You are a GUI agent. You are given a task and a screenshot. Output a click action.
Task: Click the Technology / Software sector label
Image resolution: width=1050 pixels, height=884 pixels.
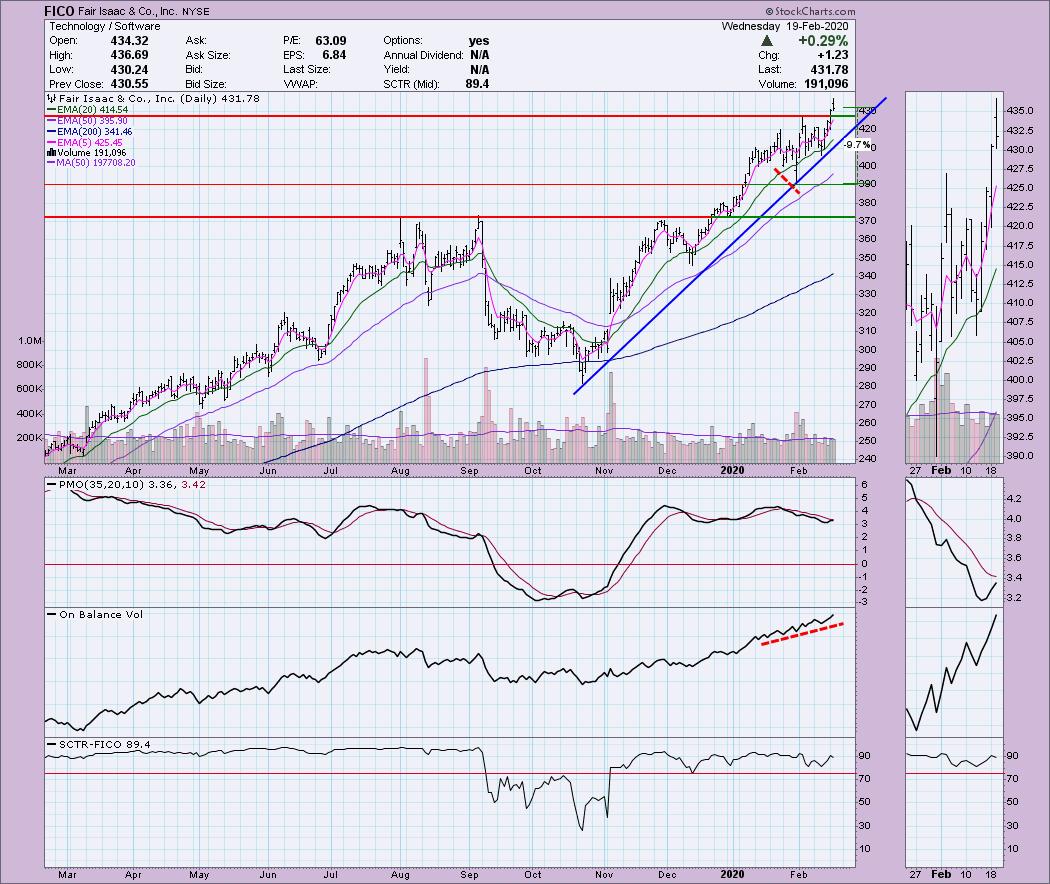104,26
